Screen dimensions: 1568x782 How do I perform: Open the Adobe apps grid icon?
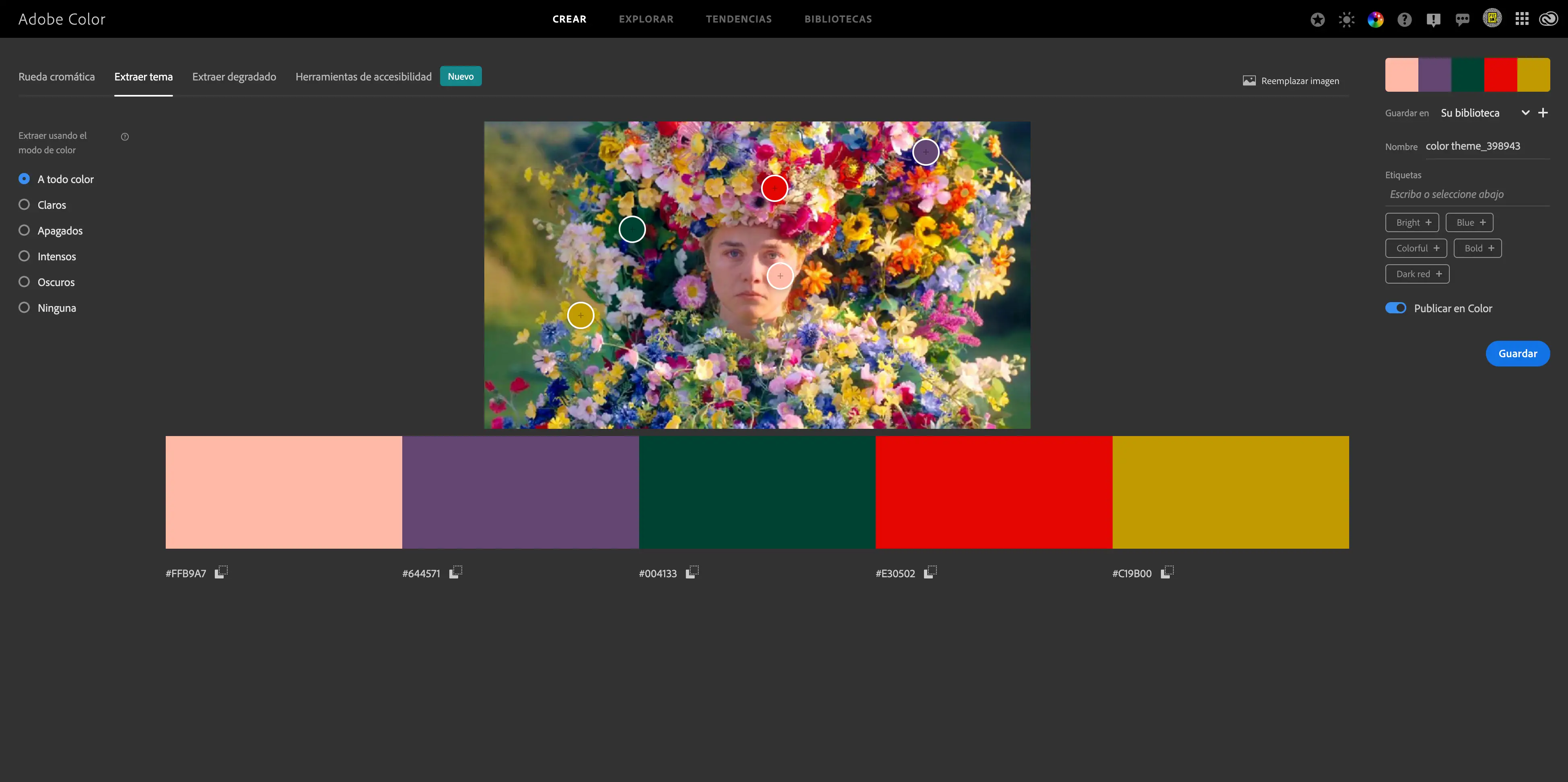(x=1522, y=19)
